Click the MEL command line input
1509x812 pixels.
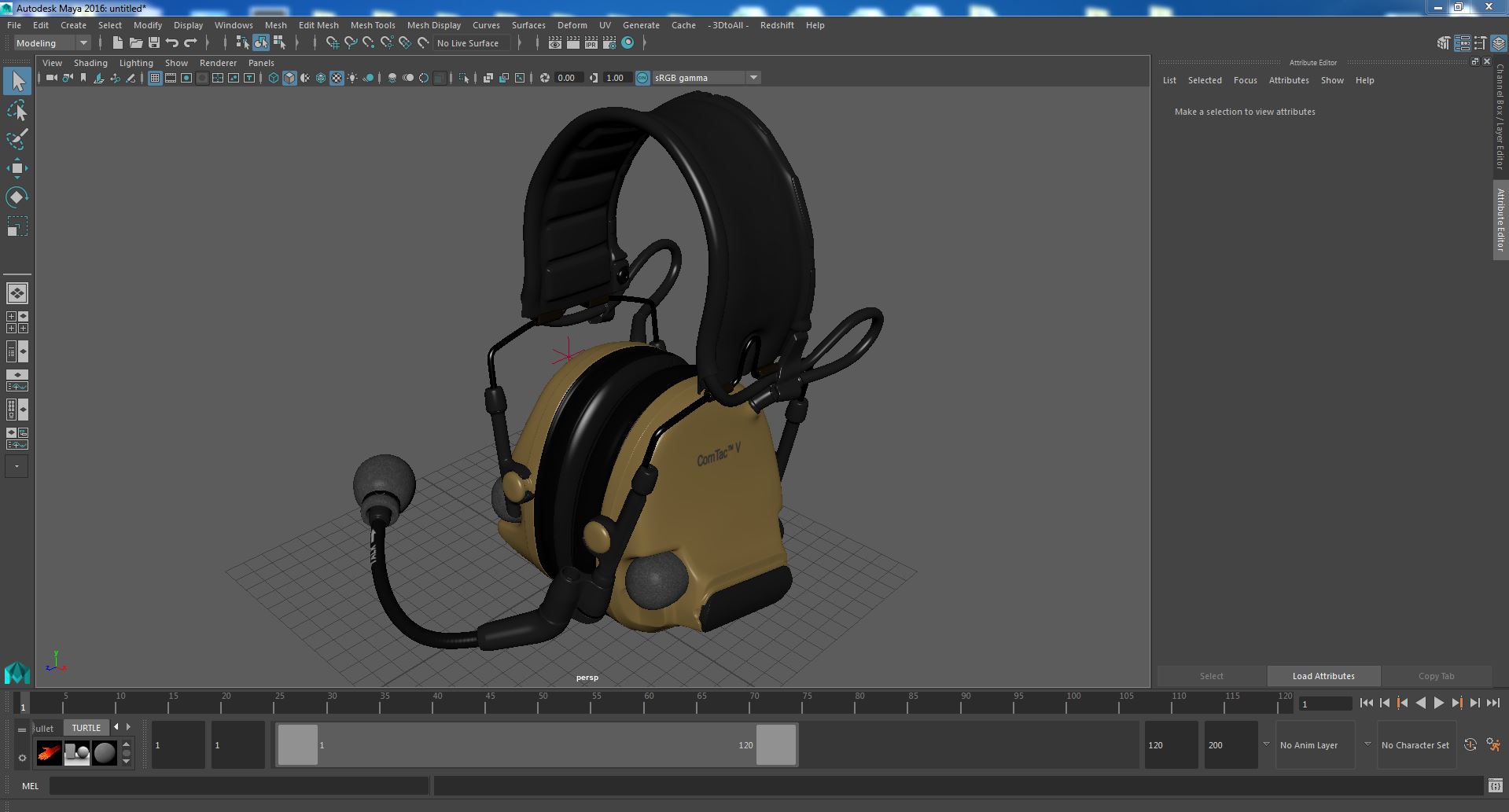(239, 786)
